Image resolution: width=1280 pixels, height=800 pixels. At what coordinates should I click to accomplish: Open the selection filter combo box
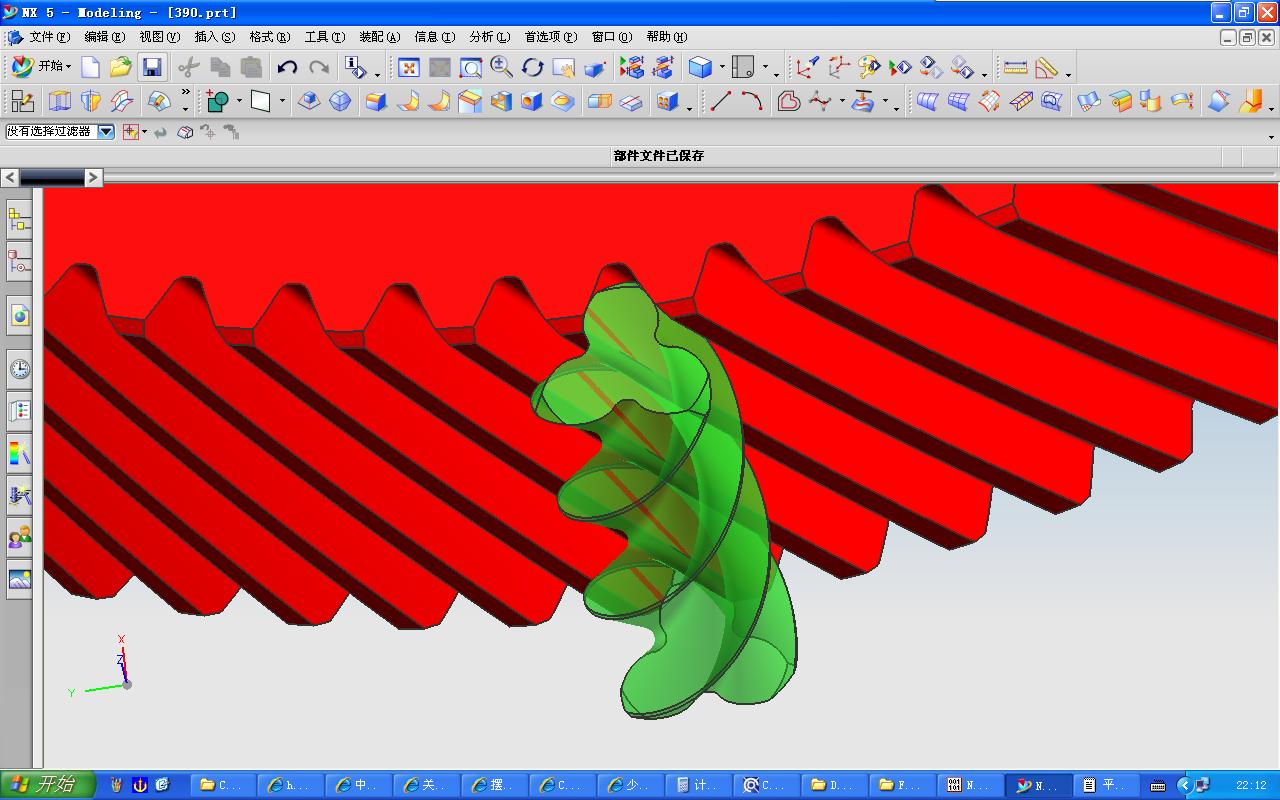[x=60, y=131]
